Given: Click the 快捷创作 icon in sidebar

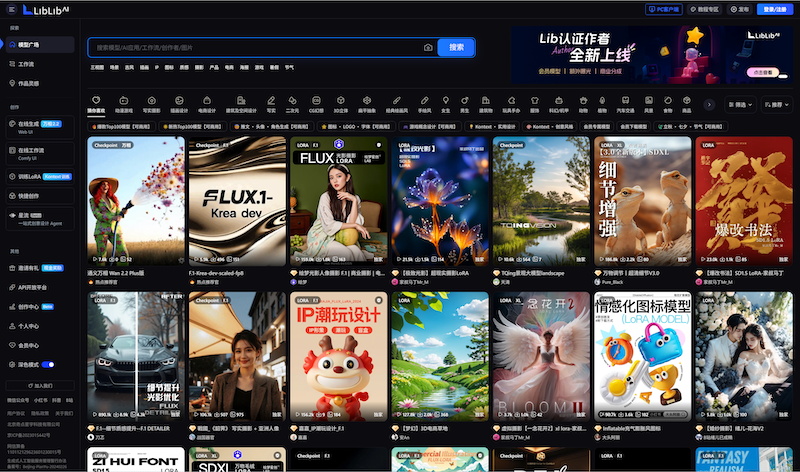Looking at the screenshot, I should pyautogui.click(x=13, y=196).
